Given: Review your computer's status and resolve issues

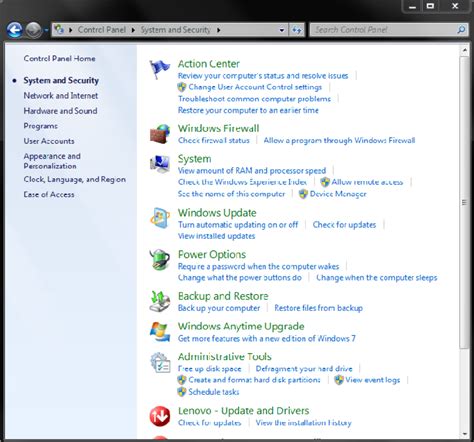Looking at the screenshot, I should [x=263, y=76].
